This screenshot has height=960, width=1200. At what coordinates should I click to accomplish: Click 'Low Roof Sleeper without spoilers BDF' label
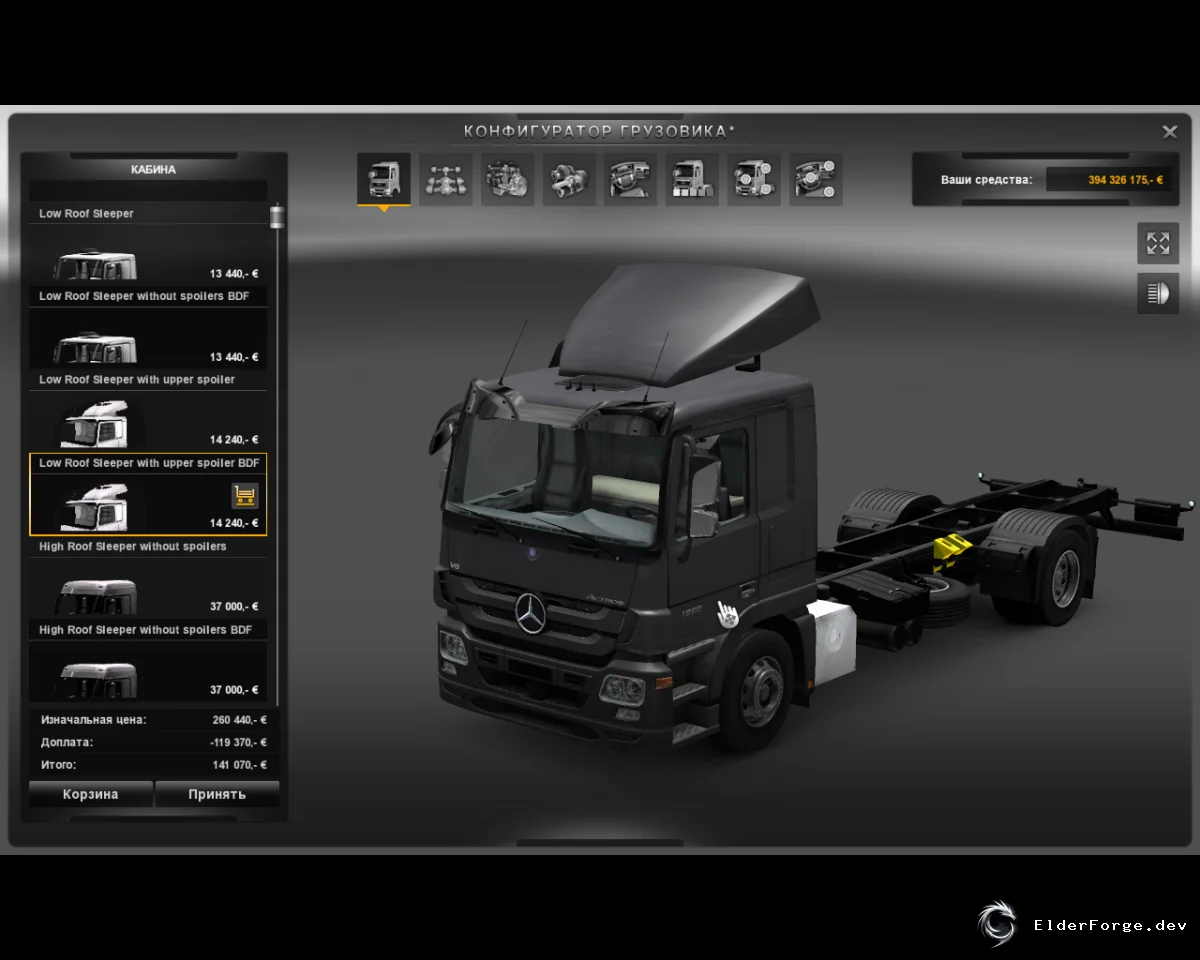(144, 296)
